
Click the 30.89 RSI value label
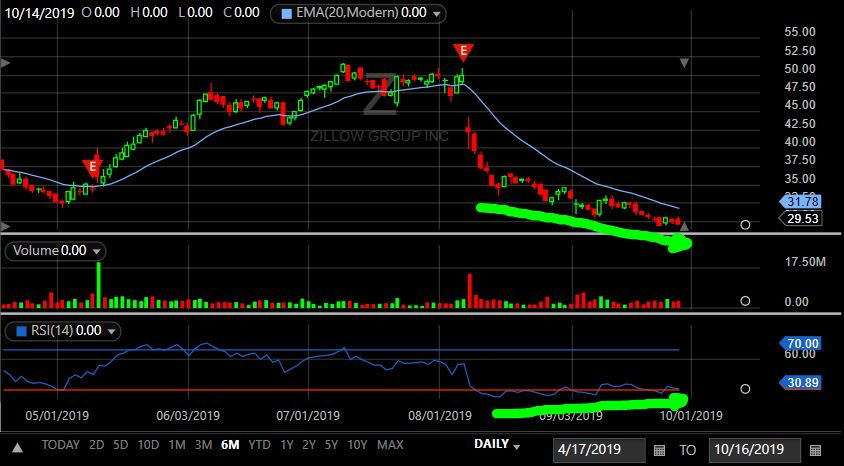(x=800, y=383)
